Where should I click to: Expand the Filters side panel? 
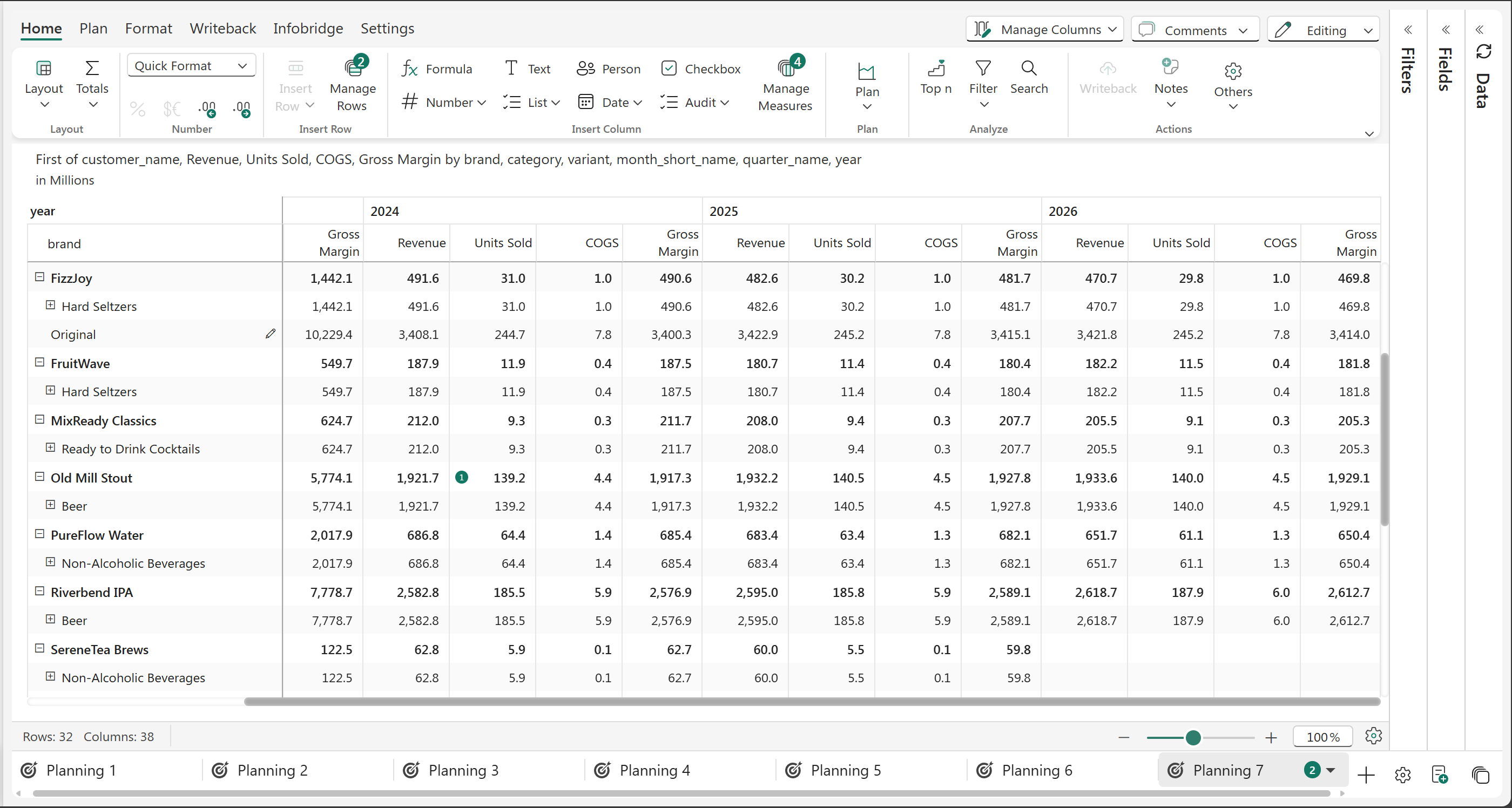1408,30
